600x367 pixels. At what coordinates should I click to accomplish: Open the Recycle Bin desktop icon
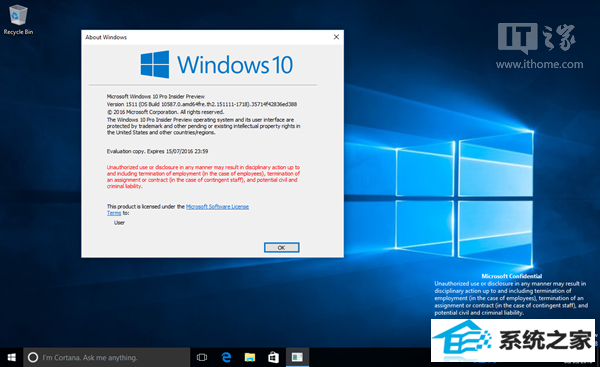18,20
